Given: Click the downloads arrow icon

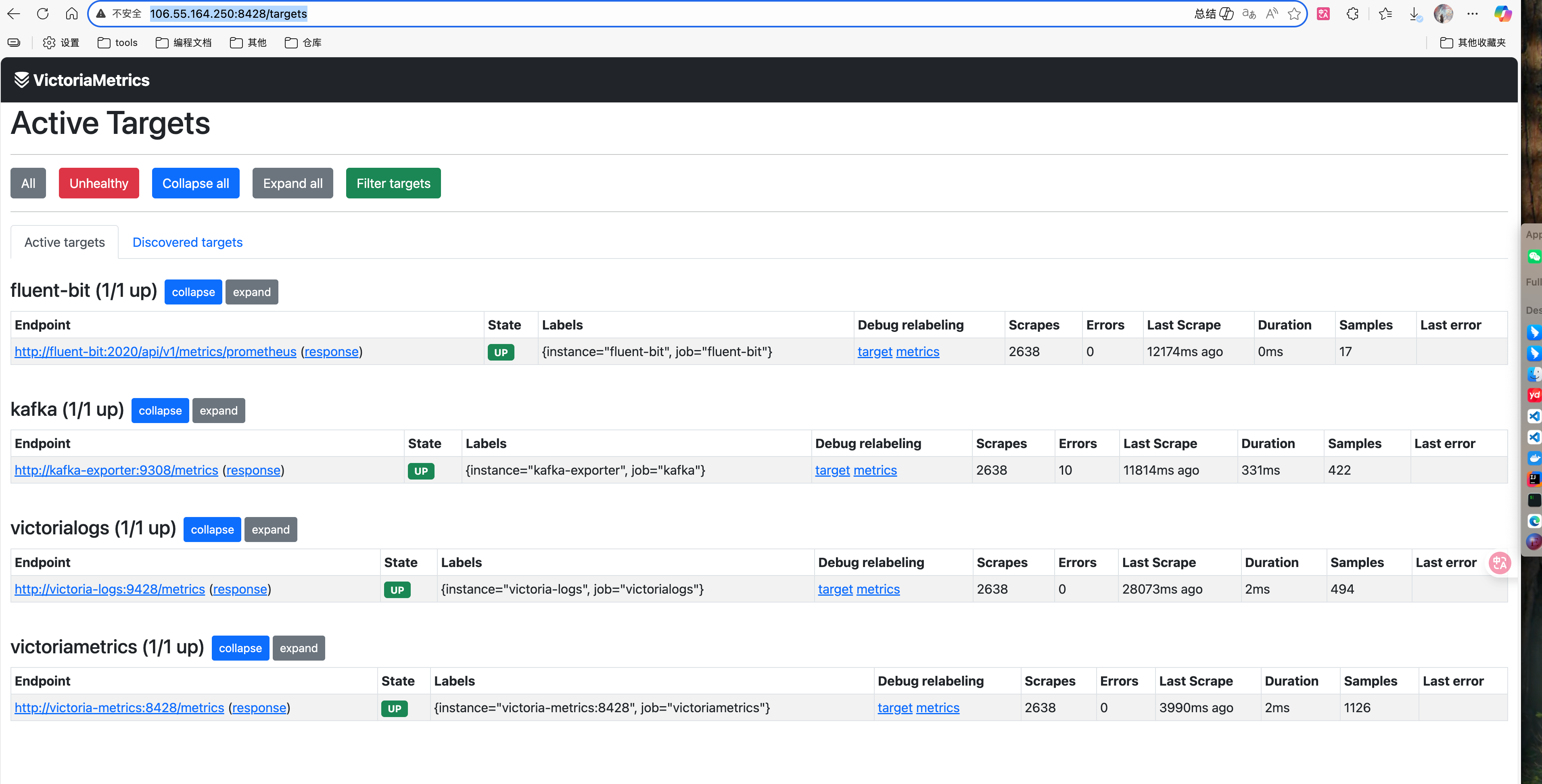Looking at the screenshot, I should click(x=1414, y=14).
